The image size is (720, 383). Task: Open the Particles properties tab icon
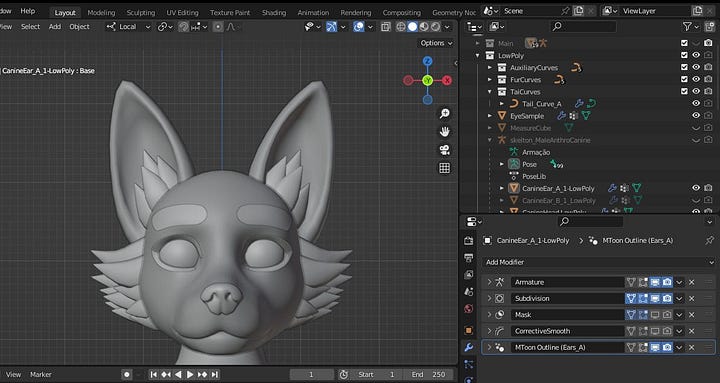tap(468, 364)
